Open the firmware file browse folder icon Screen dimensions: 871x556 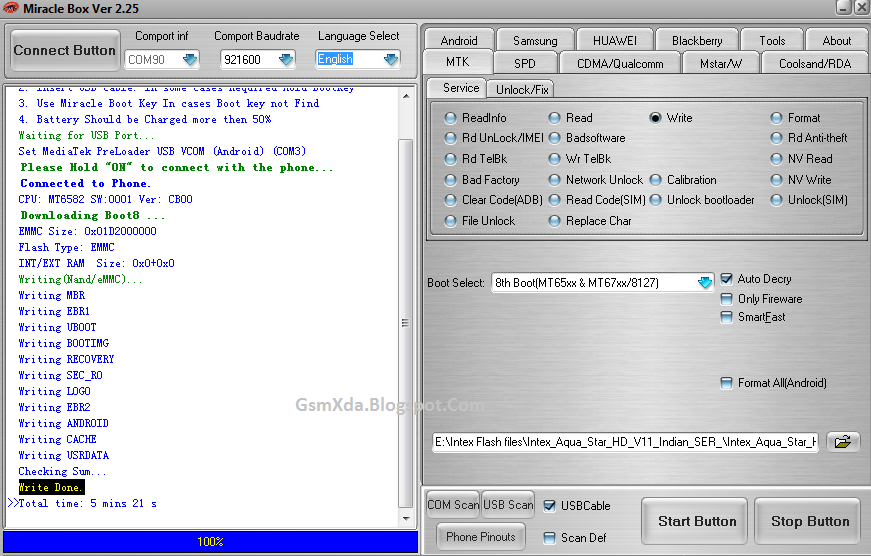click(843, 442)
